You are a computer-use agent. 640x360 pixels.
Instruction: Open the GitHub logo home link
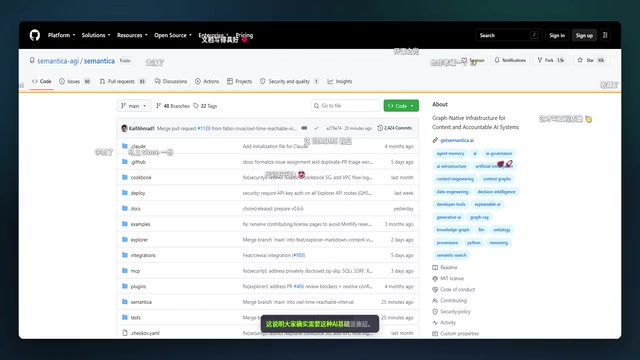(x=35, y=35)
